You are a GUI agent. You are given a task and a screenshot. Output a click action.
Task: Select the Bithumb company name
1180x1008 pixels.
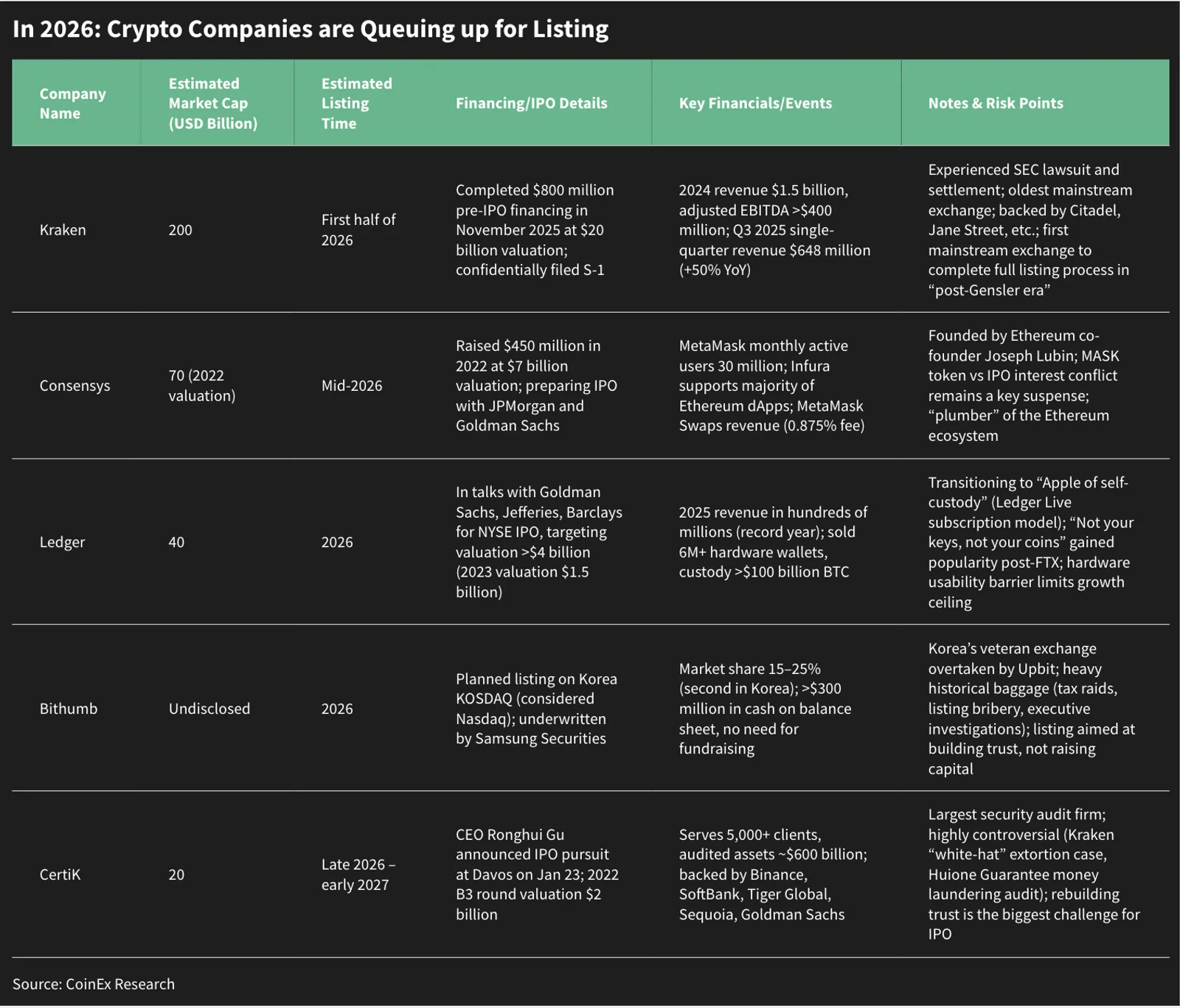tap(68, 709)
